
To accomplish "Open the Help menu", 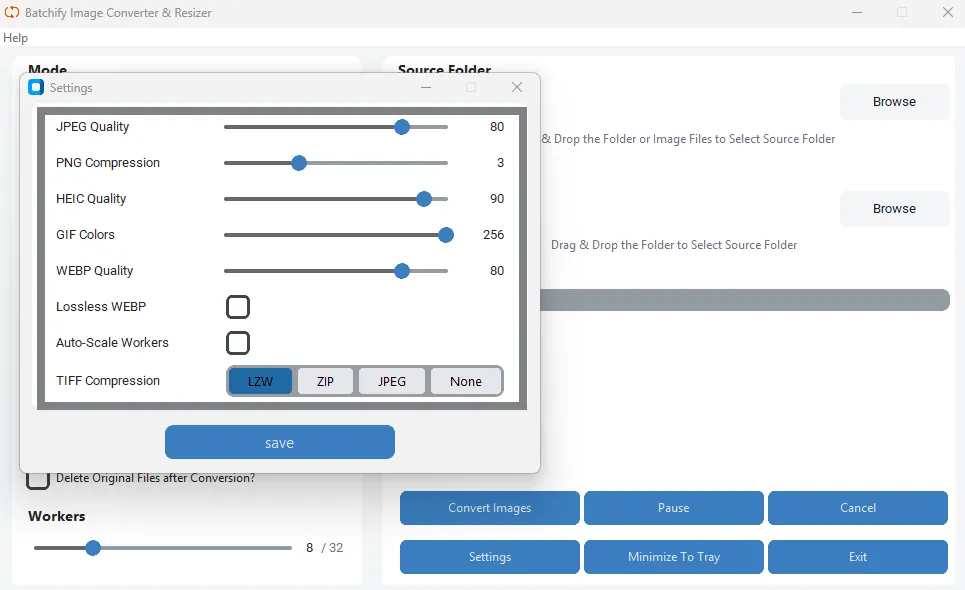I will point(15,38).
